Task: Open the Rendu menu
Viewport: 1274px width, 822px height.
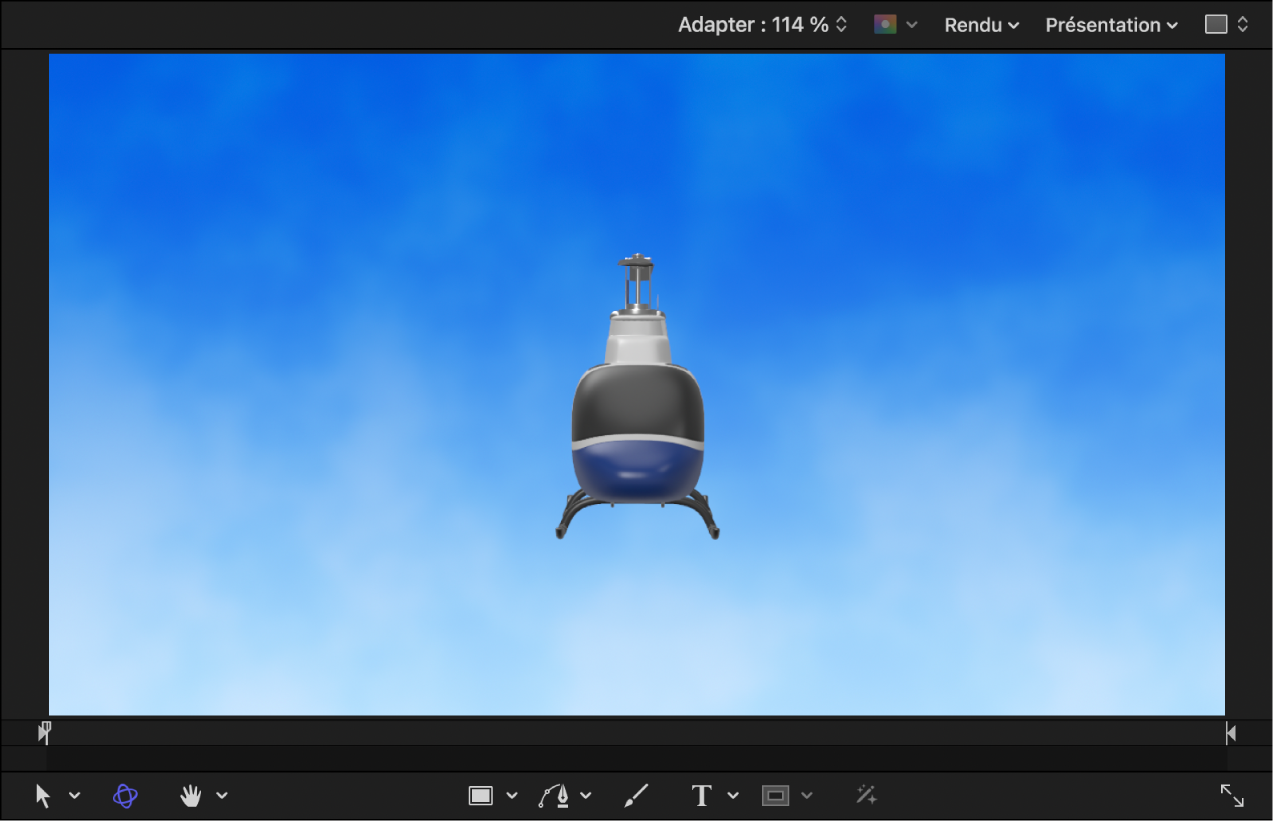Action: (x=981, y=25)
